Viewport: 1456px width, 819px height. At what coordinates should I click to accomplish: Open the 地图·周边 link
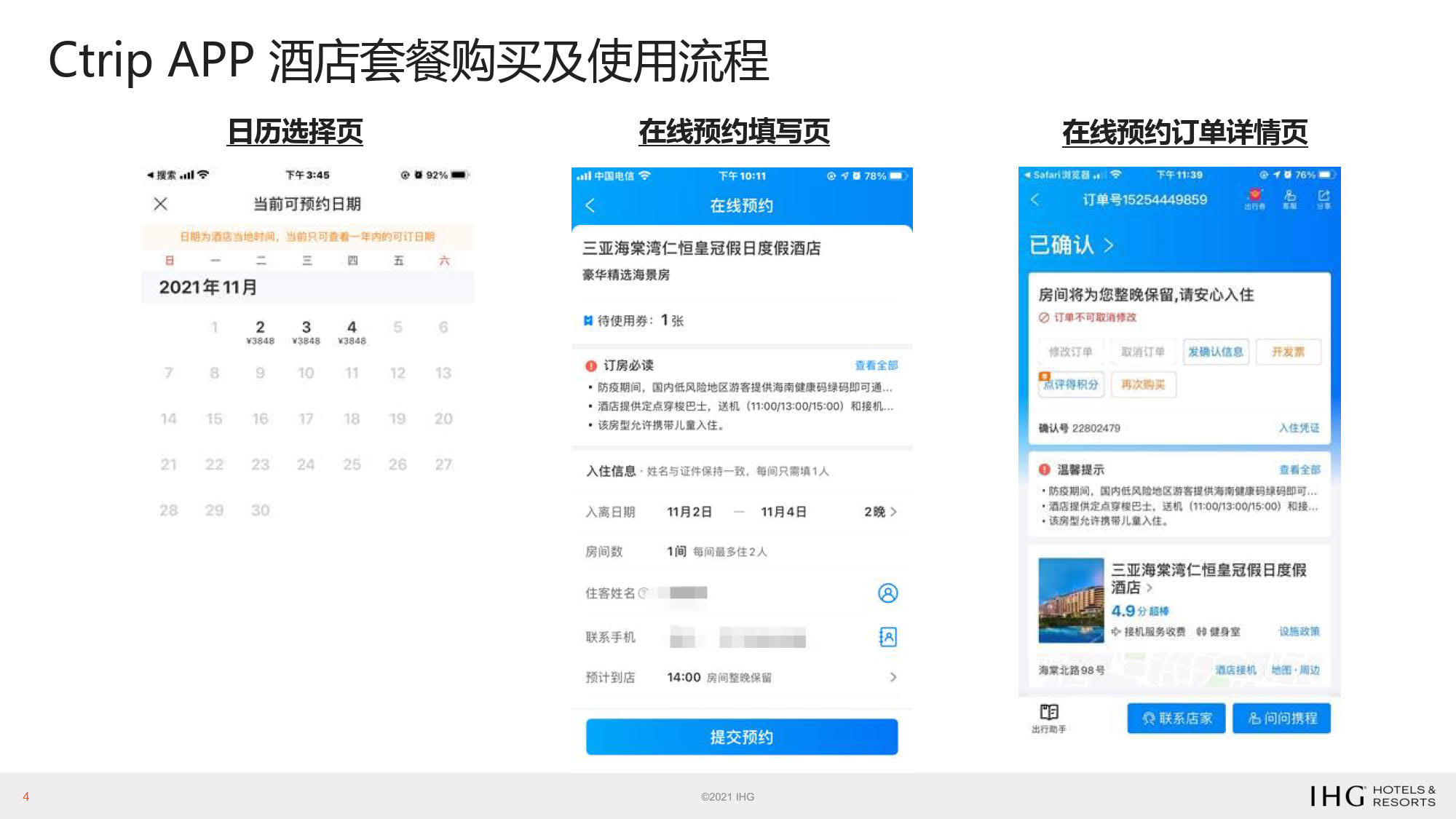[x=1295, y=670]
